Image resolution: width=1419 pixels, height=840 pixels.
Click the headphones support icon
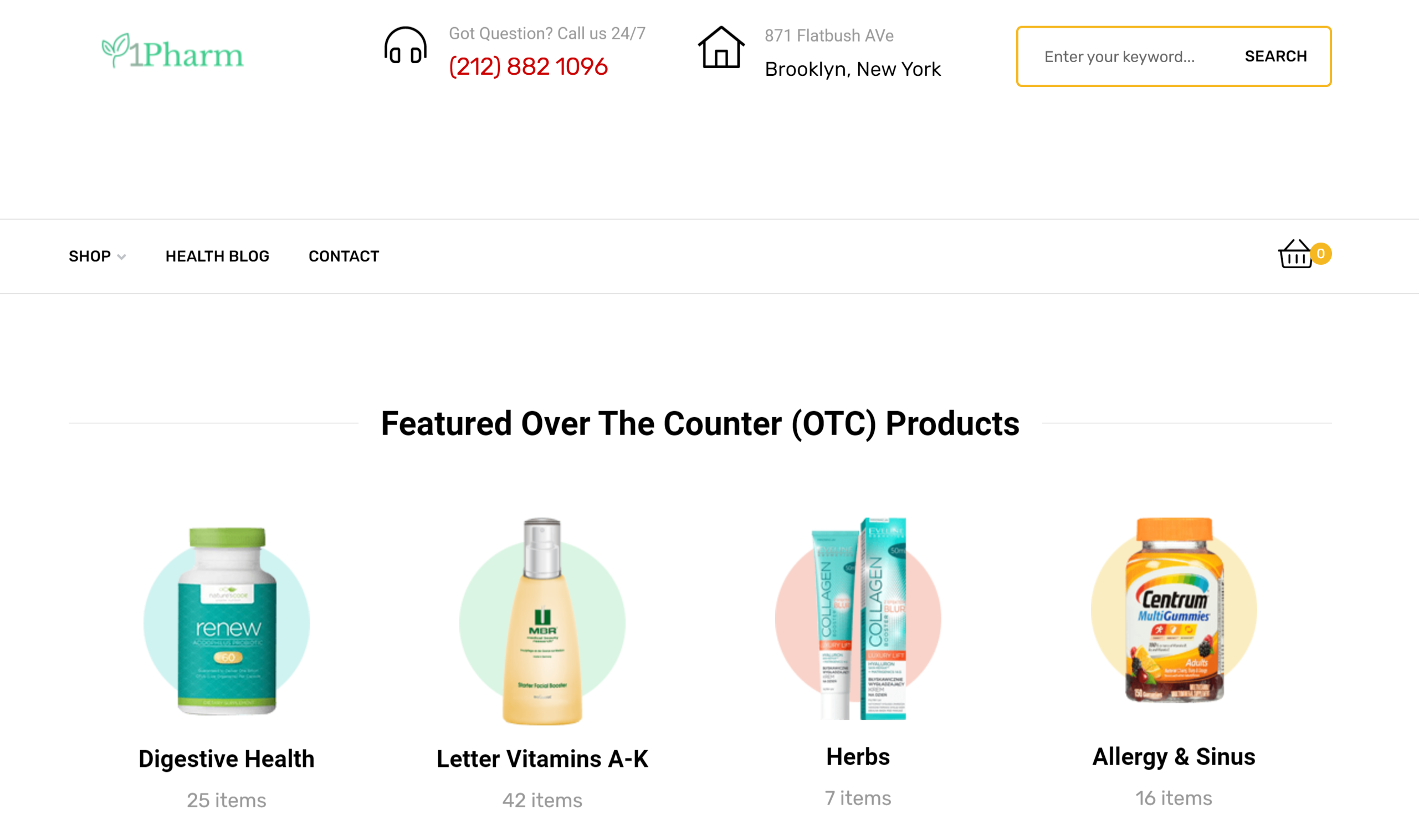pyautogui.click(x=405, y=45)
